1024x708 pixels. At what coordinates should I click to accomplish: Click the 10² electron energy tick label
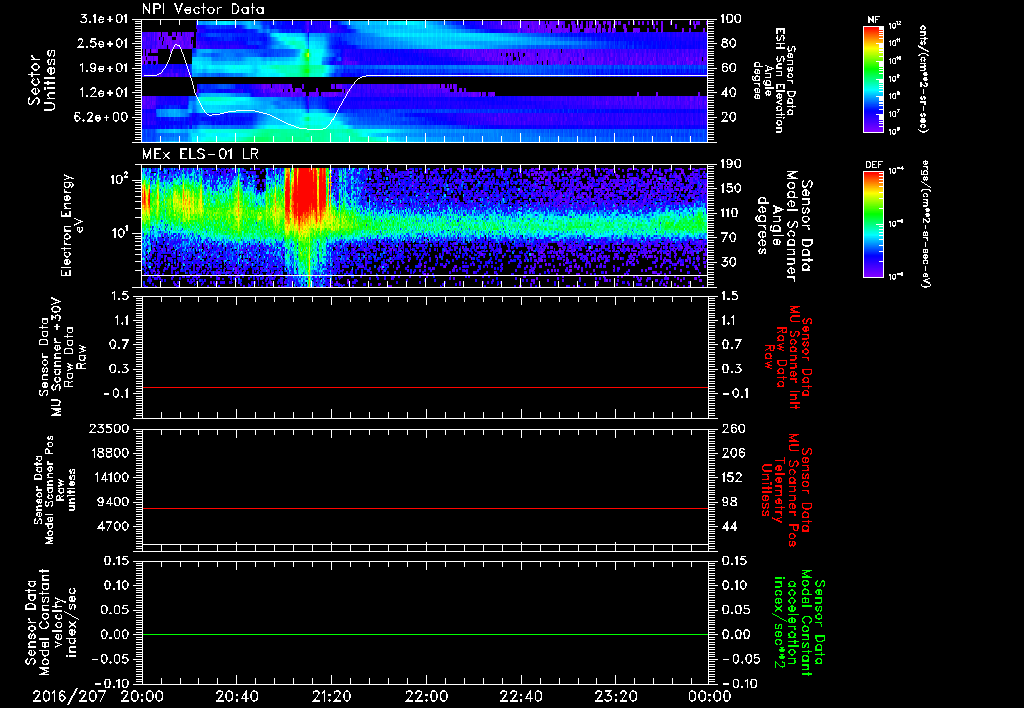[118, 179]
